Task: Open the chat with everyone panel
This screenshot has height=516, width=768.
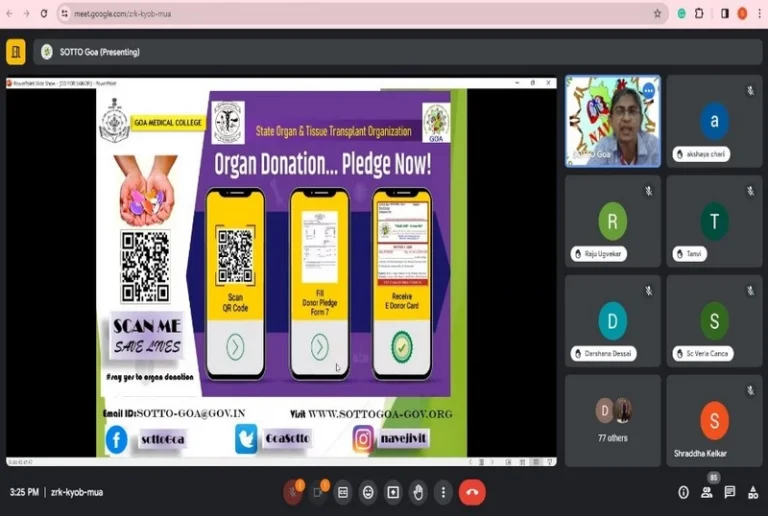Action: pyautogui.click(x=730, y=493)
